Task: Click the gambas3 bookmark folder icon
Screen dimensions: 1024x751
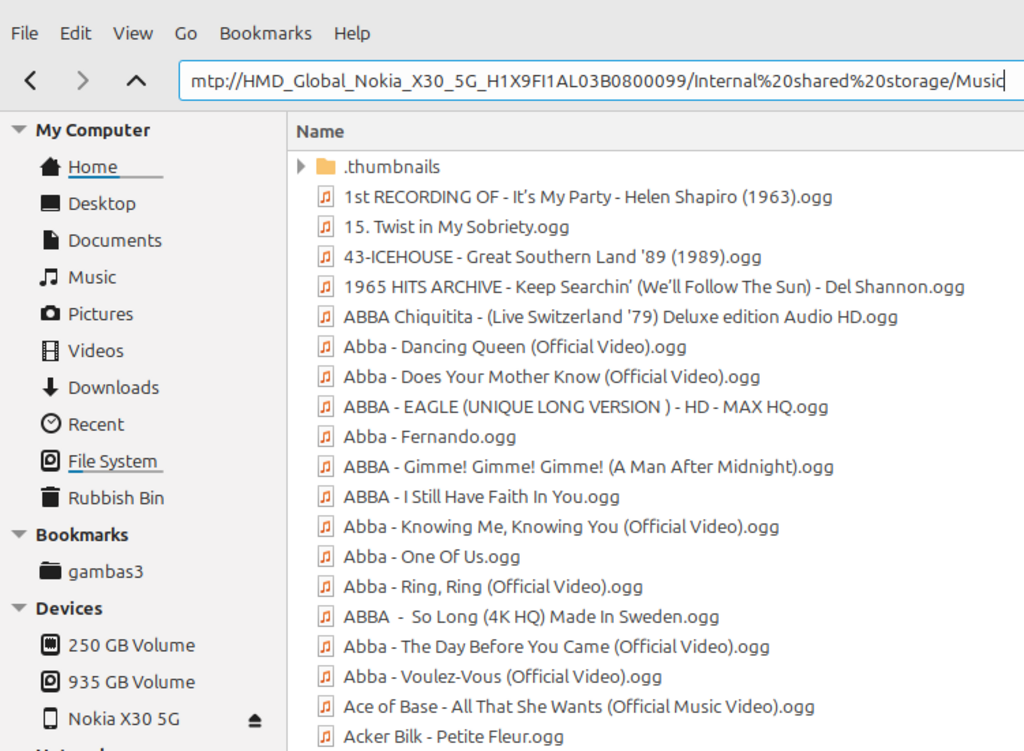Action: [50, 571]
